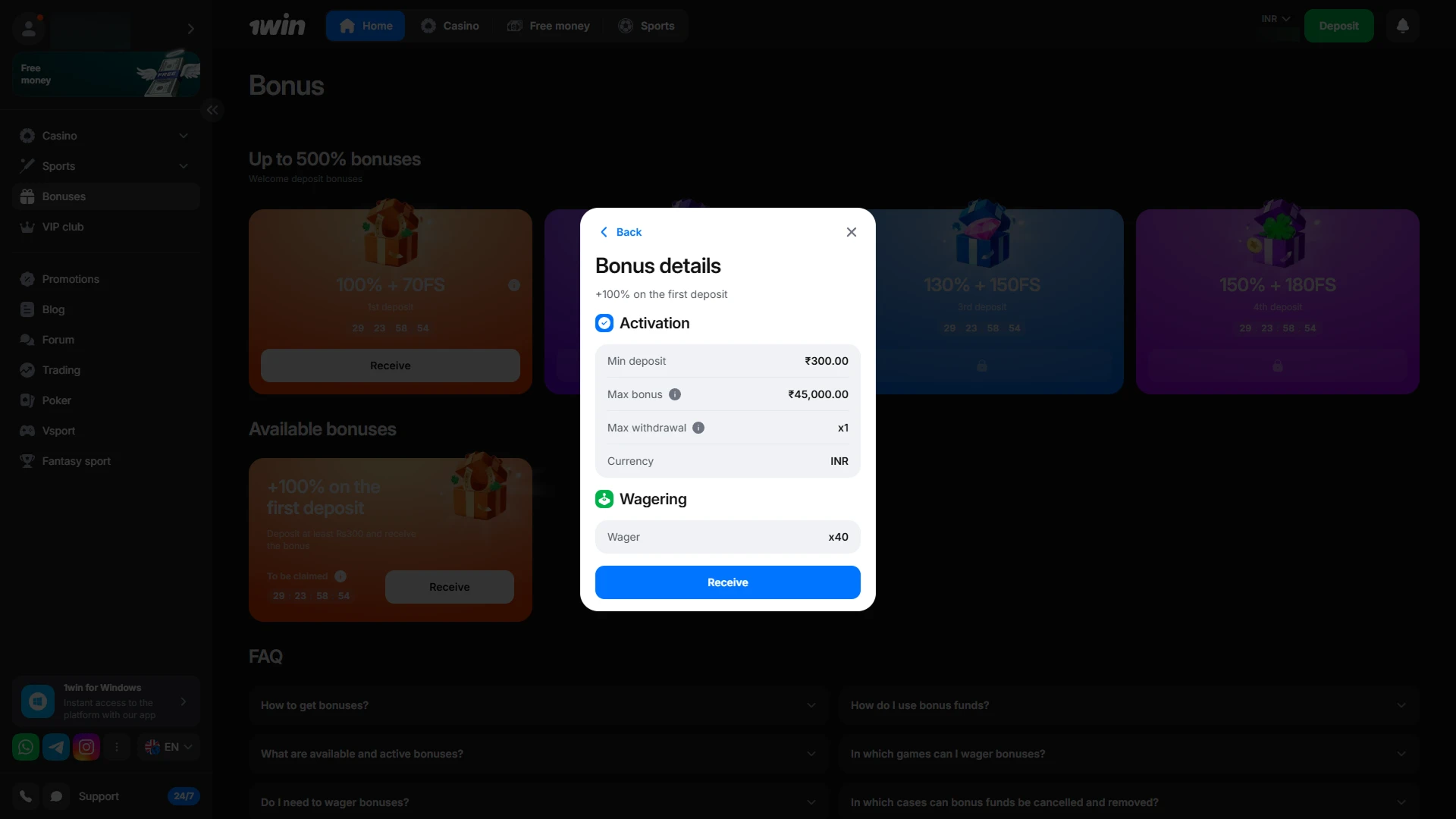Click the Deposit button
1456x819 pixels.
[1338, 25]
